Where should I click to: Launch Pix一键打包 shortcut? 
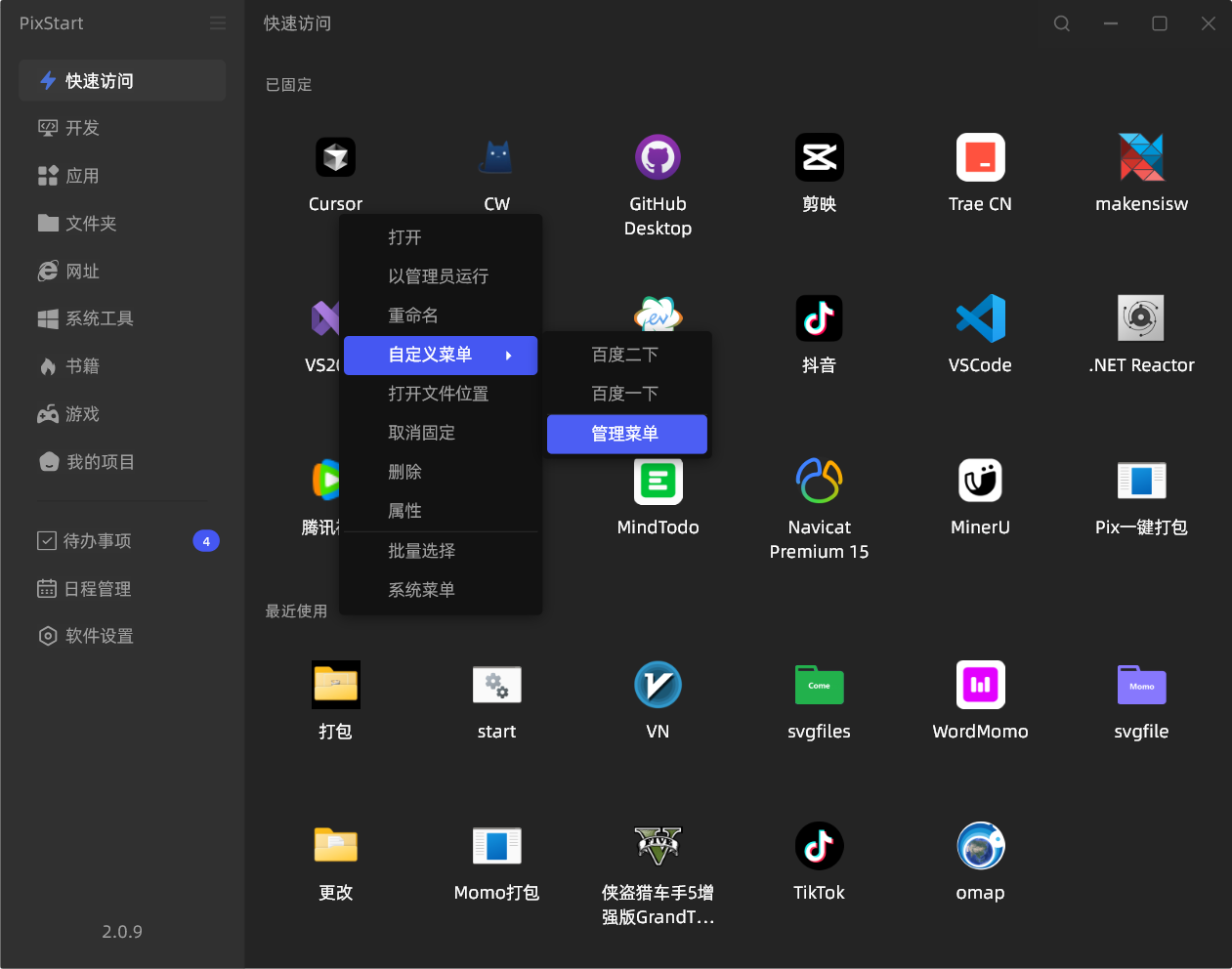(1141, 481)
